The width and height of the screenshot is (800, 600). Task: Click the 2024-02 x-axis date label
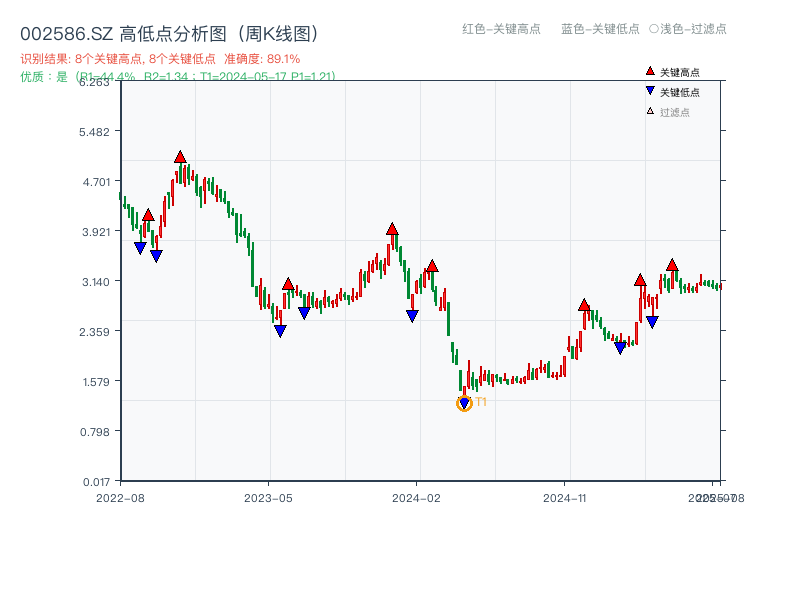[417, 497]
